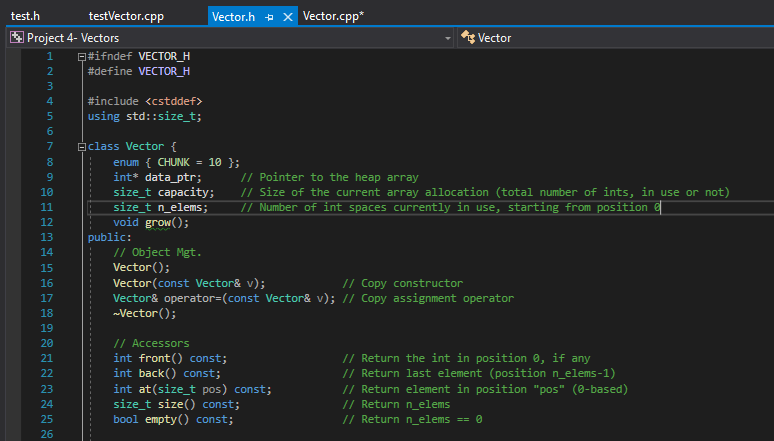Switch to the testVector.cpp tab
Screen dimensions: 774x441
coord(126,16)
